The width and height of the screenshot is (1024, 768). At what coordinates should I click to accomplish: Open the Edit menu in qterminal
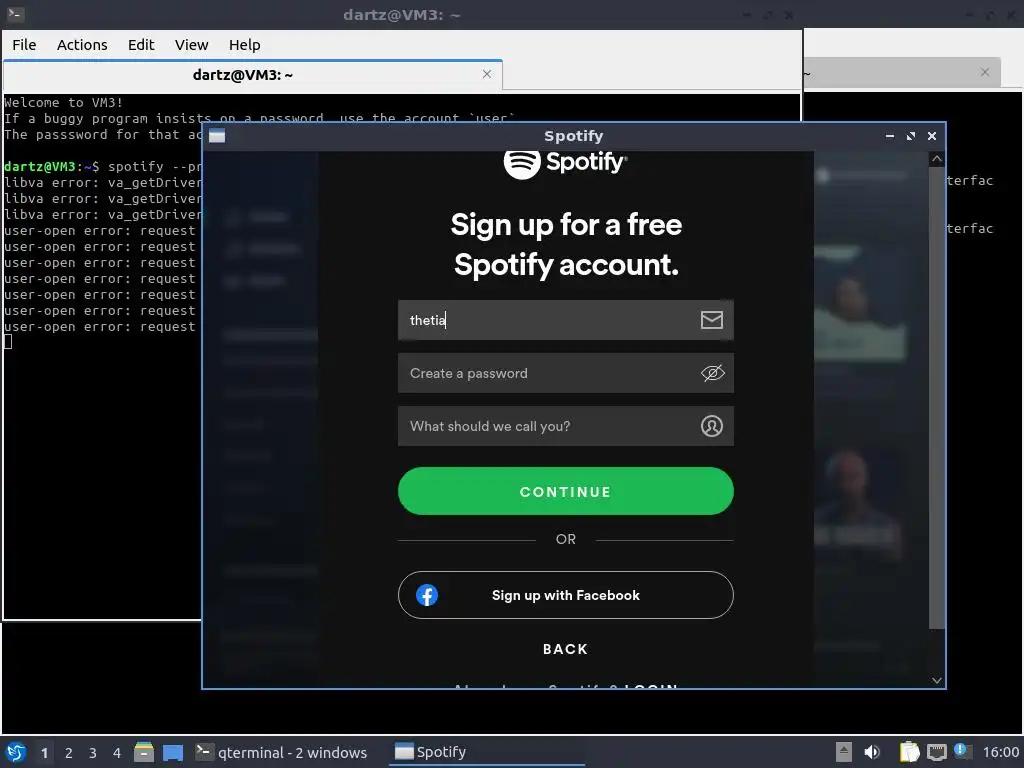tap(141, 45)
